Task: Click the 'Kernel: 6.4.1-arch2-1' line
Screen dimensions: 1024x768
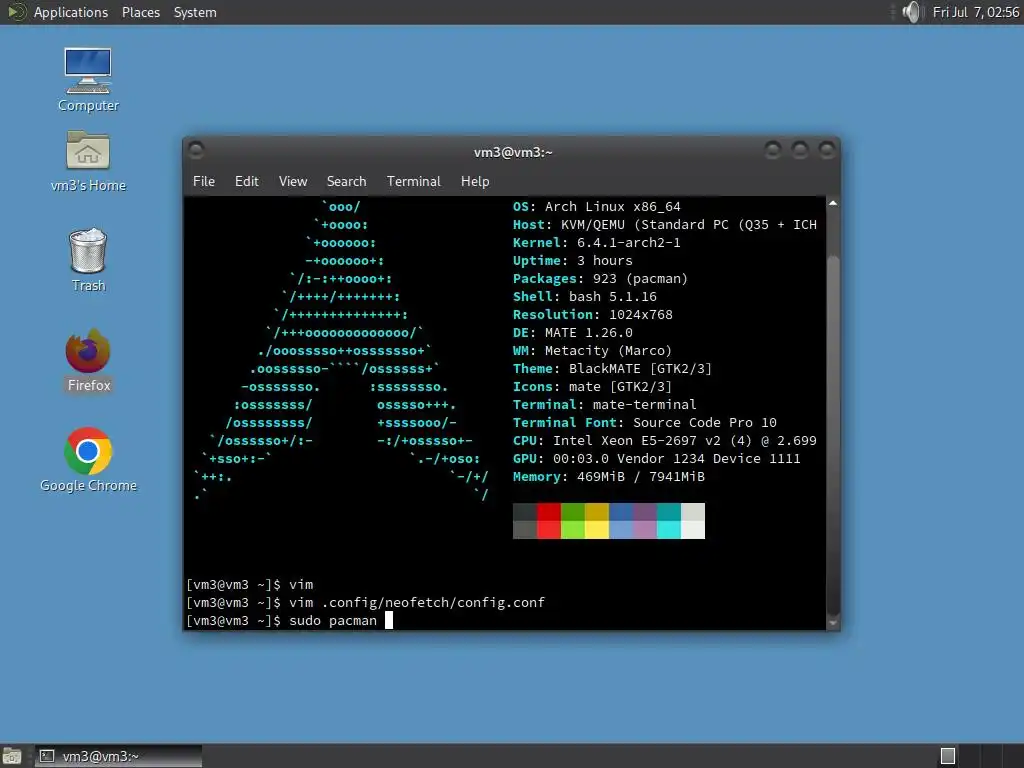Action: pos(596,242)
